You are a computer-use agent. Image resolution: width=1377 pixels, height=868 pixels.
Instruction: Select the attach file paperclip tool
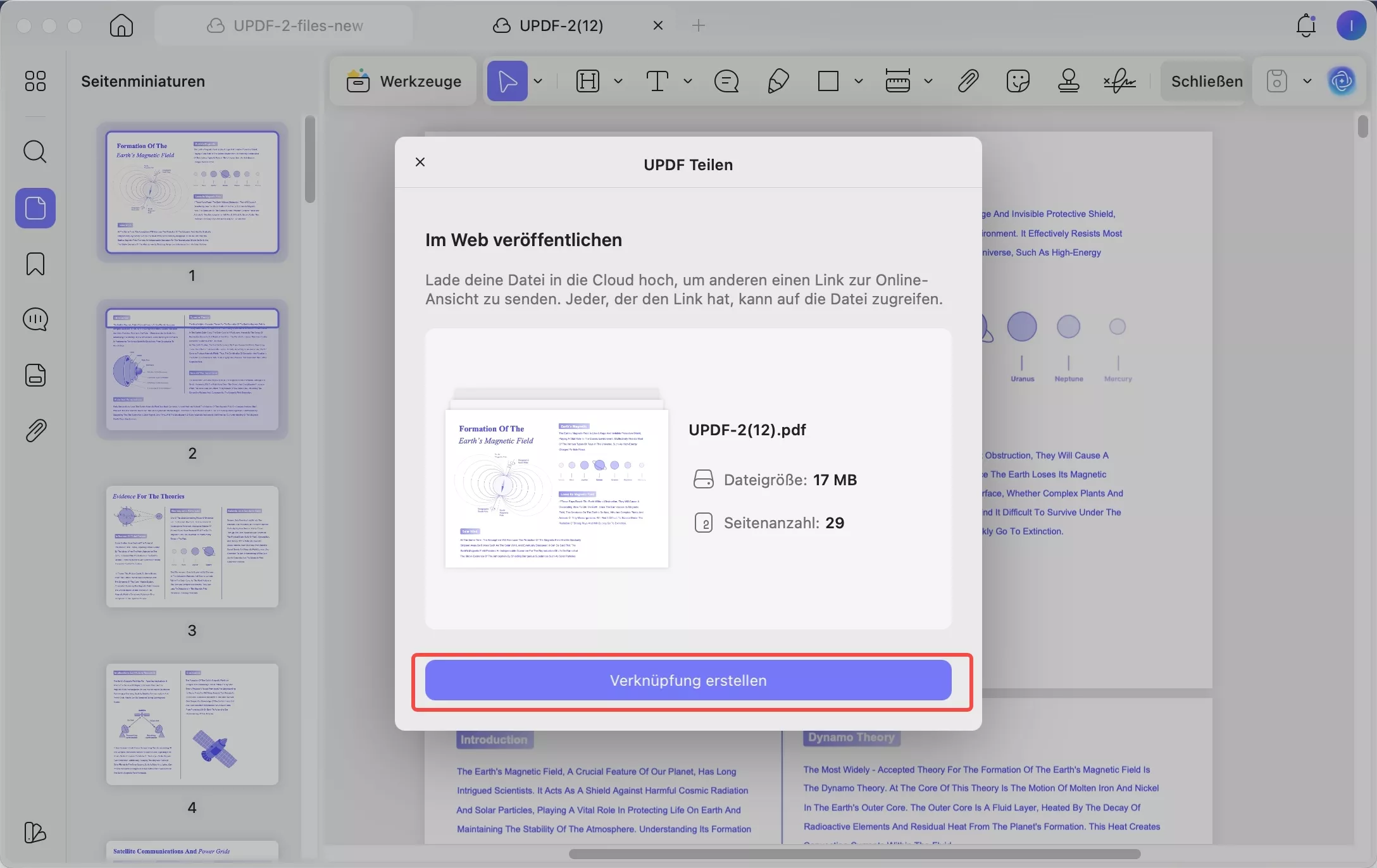[968, 81]
